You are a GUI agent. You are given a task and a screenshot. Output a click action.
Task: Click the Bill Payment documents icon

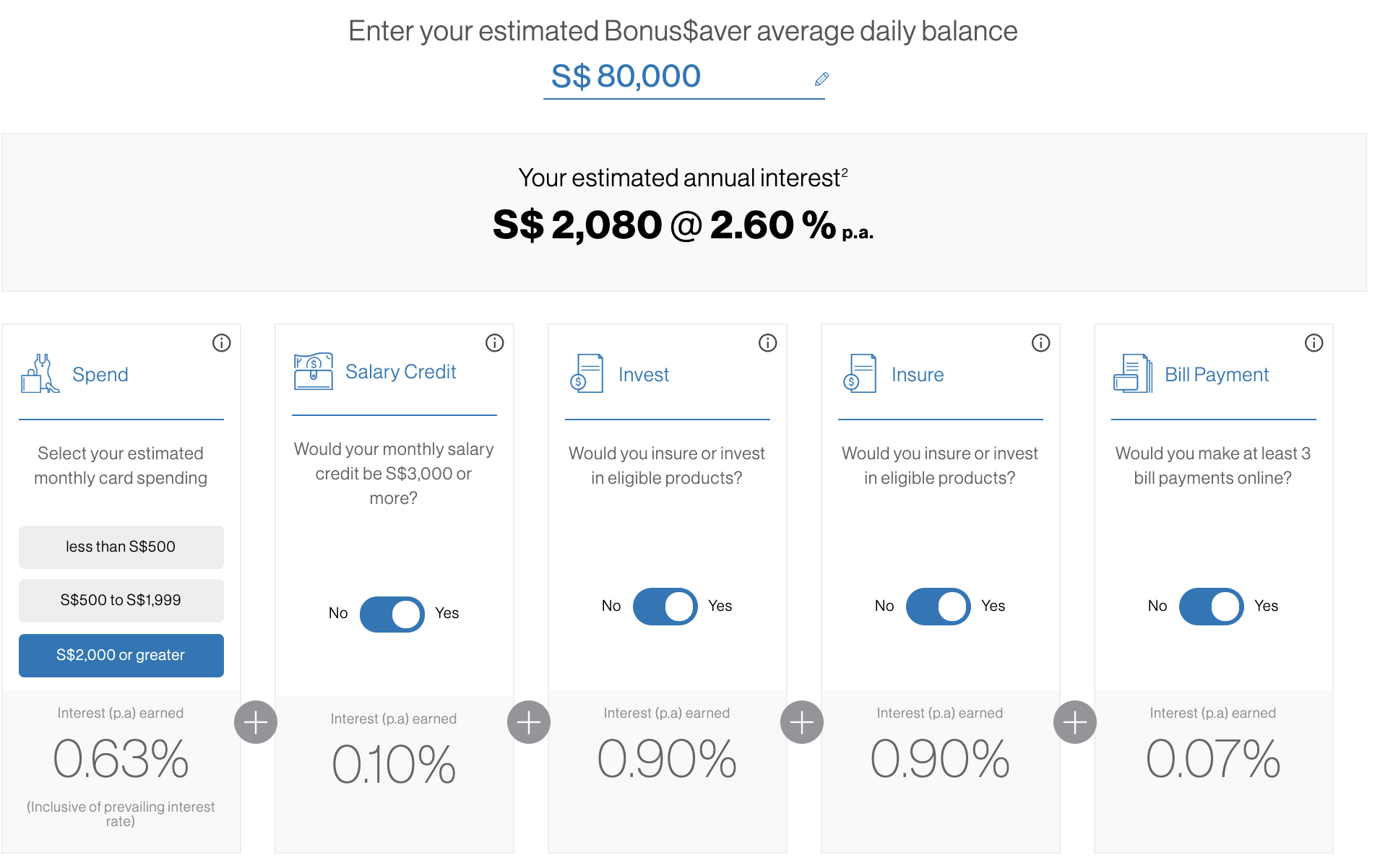pyautogui.click(x=1132, y=373)
